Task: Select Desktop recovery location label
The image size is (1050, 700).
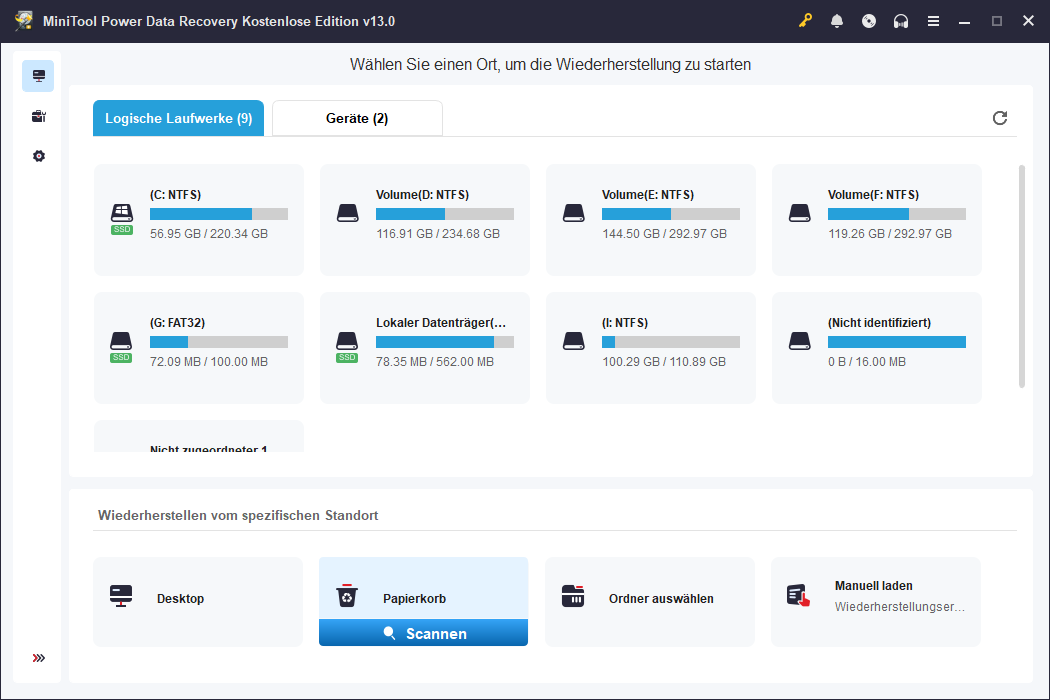Action: click(x=180, y=598)
